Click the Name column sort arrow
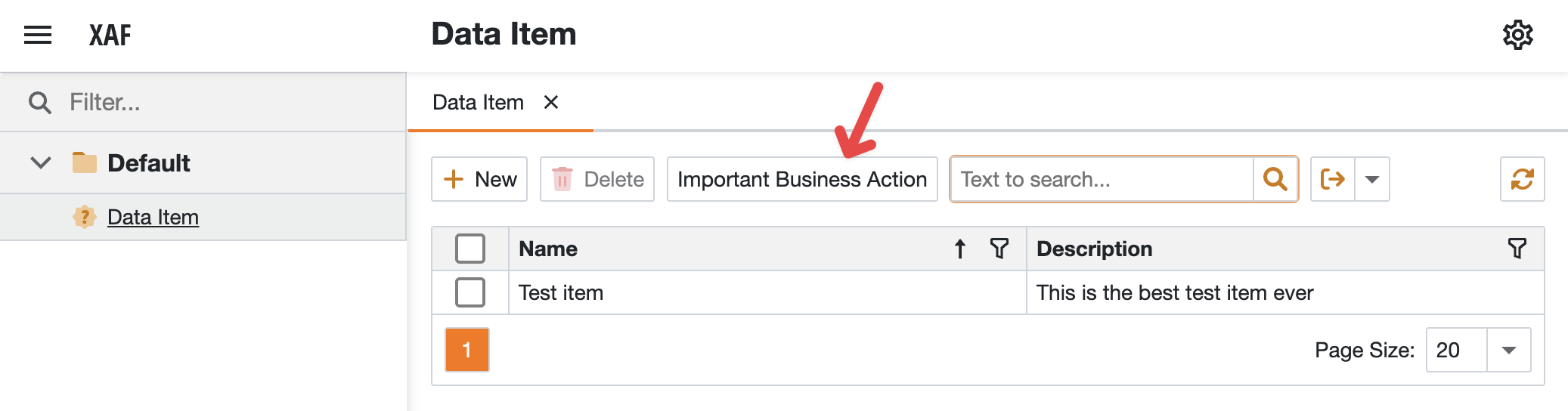The width and height of the screenshot is (1568, 411). pyautogui.click(x=959, y=249)
